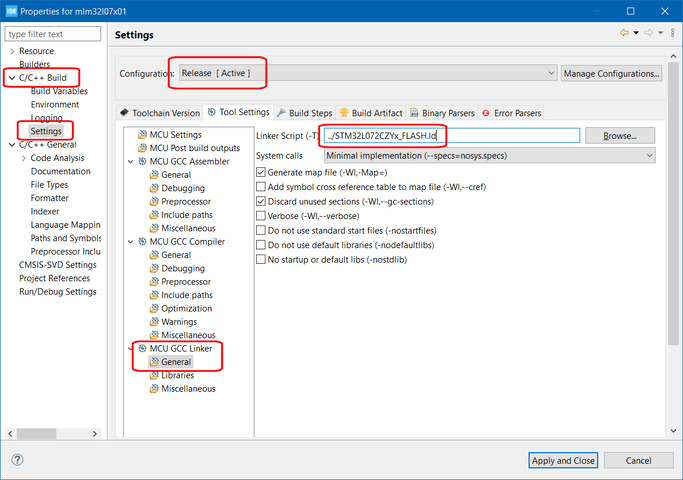This screenshot has width=683, height=480.
Task: Switch to the Build Steps tab
Action: click(305, 113)
